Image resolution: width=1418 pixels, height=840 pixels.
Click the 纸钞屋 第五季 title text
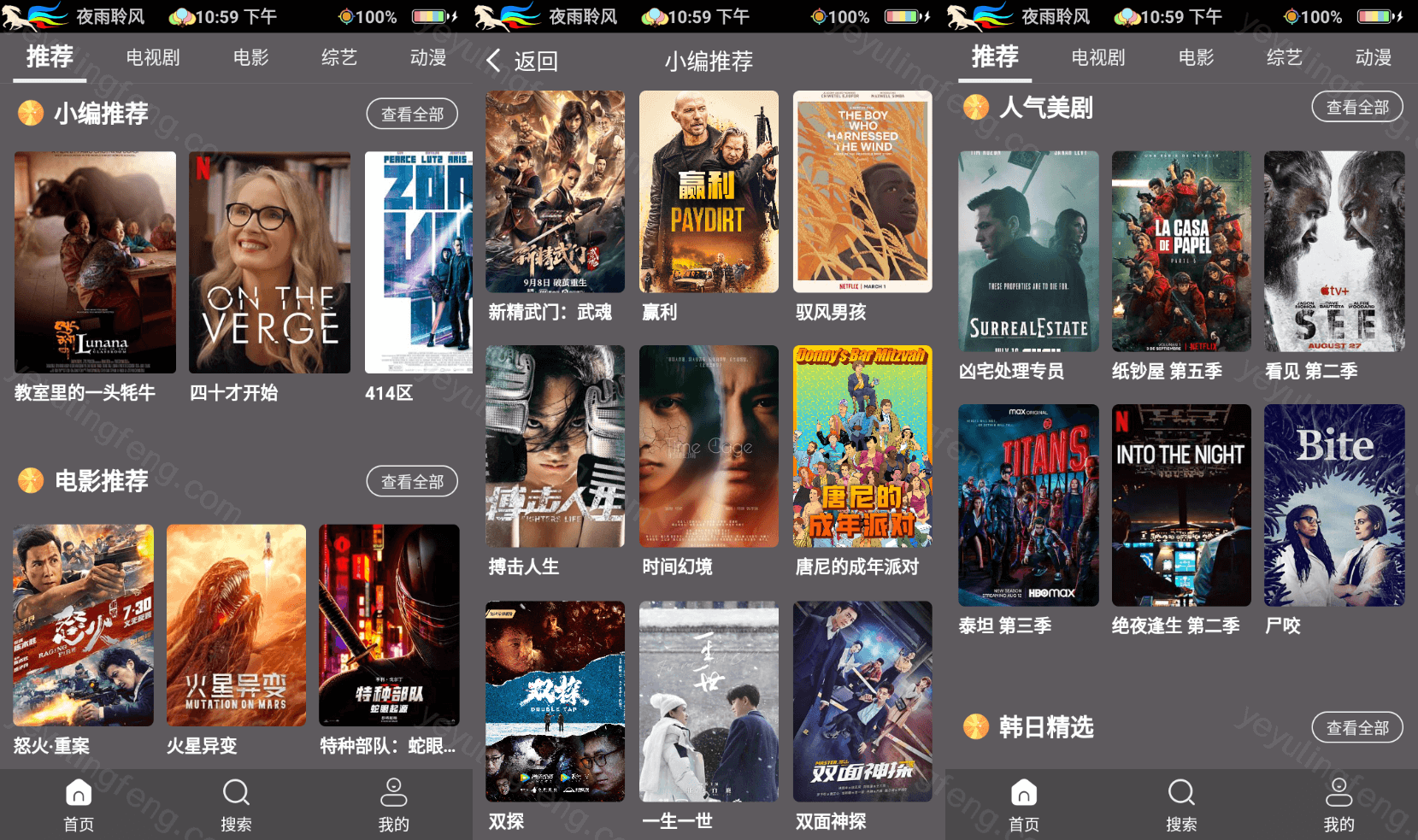tap(1167, 371)
